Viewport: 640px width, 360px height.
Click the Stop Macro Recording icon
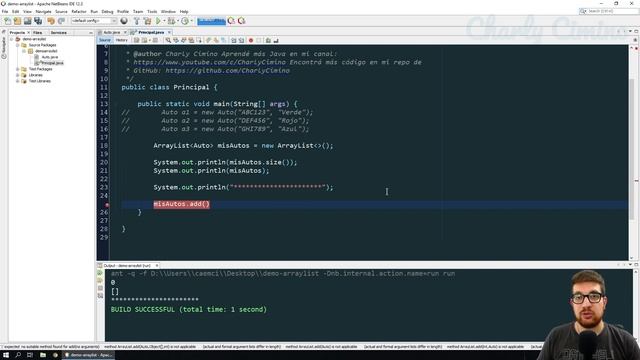259,40
